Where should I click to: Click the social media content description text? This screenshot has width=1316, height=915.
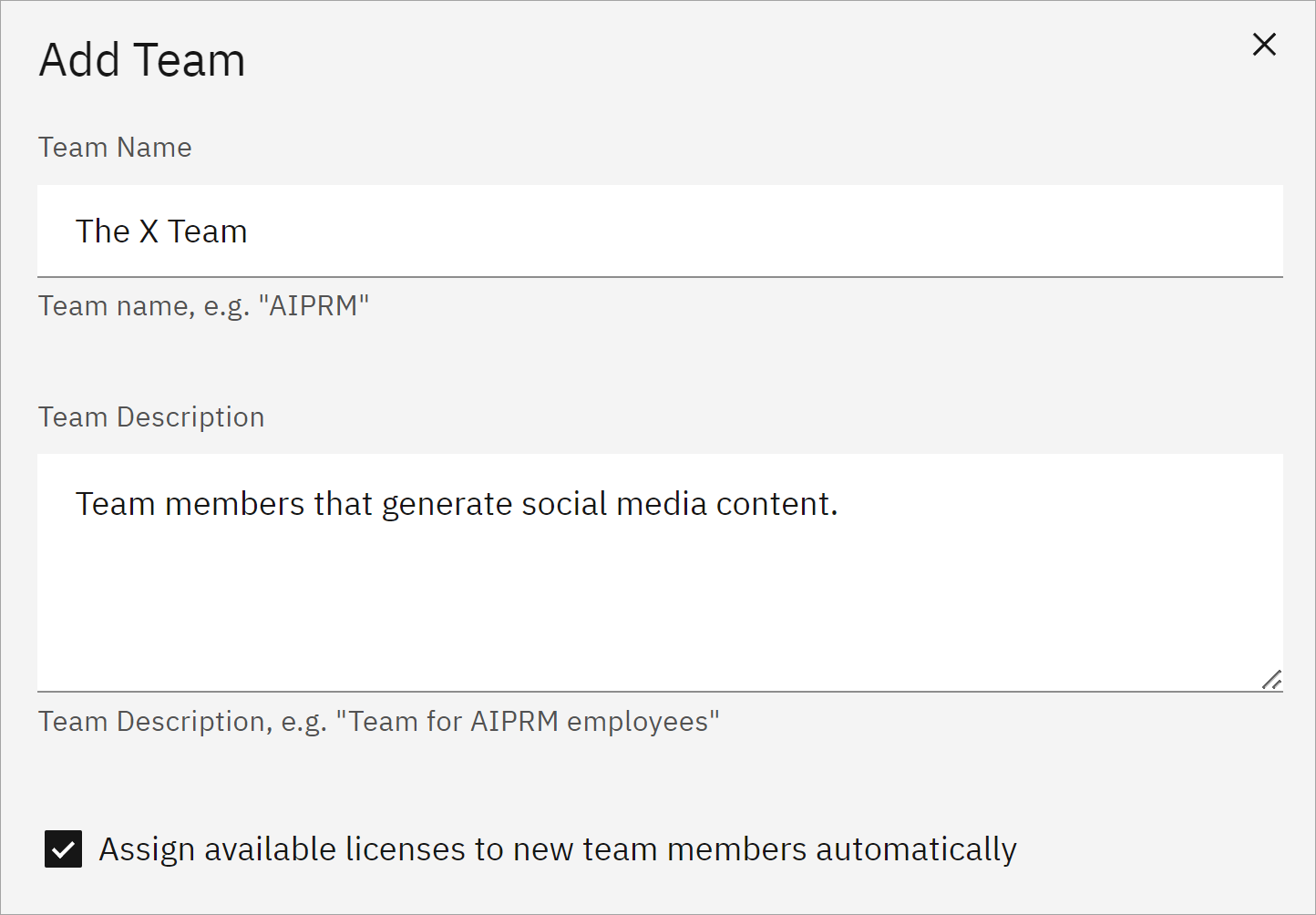(x=457, y=503)
